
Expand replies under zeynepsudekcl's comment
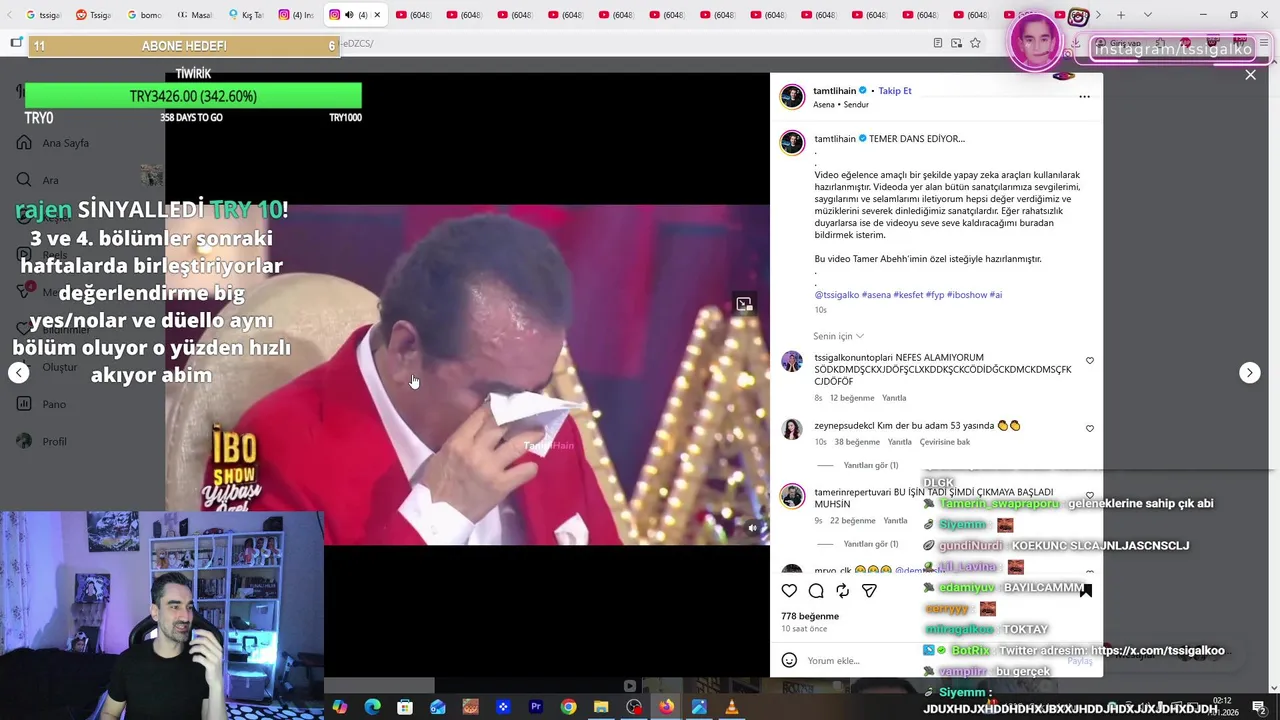pyautogui.click(x=870, y=465)
